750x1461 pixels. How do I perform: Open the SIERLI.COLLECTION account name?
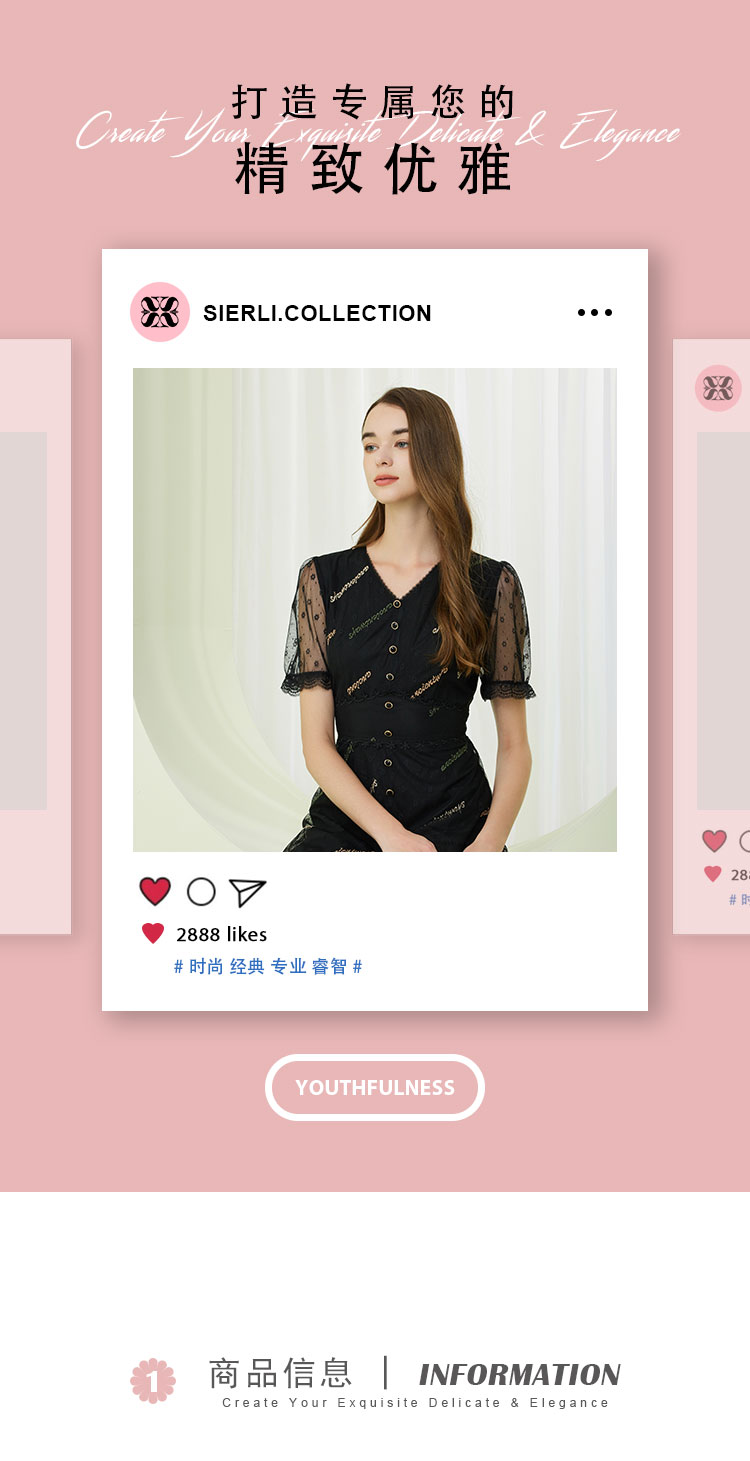tap(317, 313)
